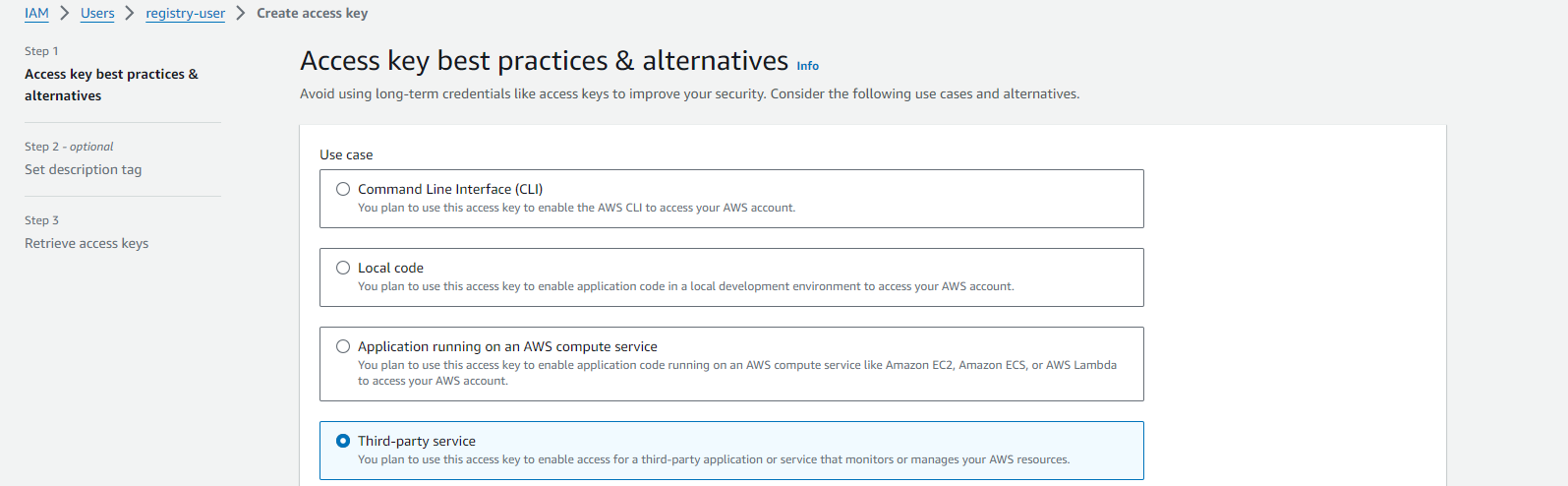Viewport: 1568px width, 486px height.
Task: Click the AWS CLI option description text
Action: (x=576, y=208)
